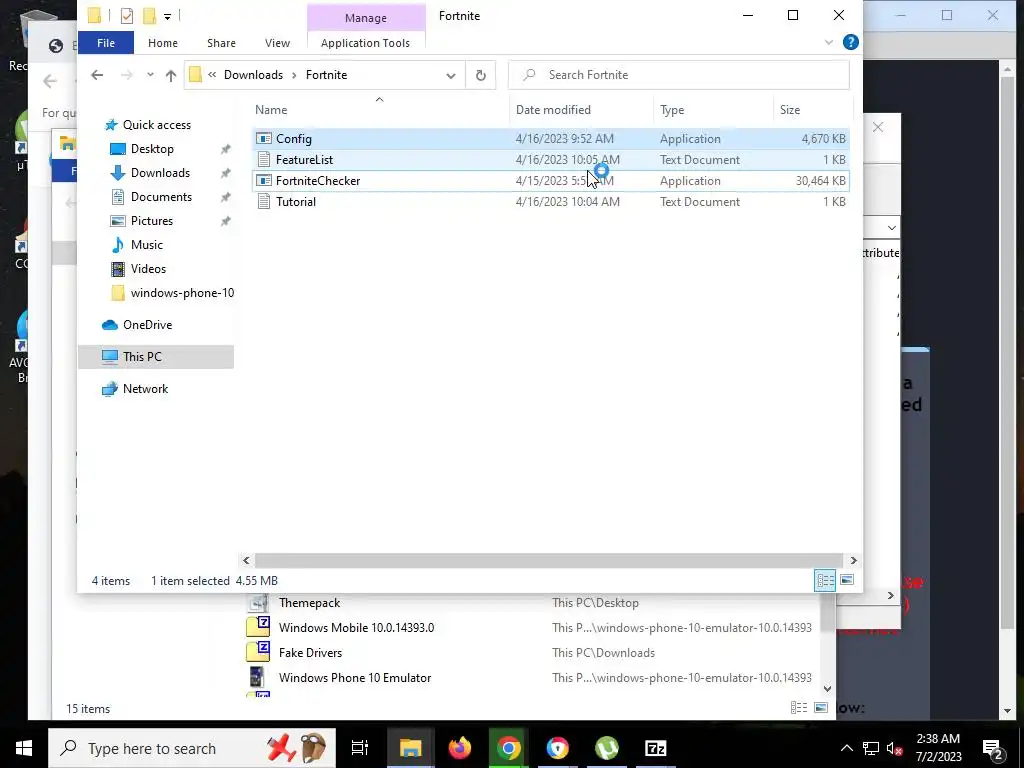Screen dimensions: 1024x768
Task: Go up one folder level
Action: 171,75
